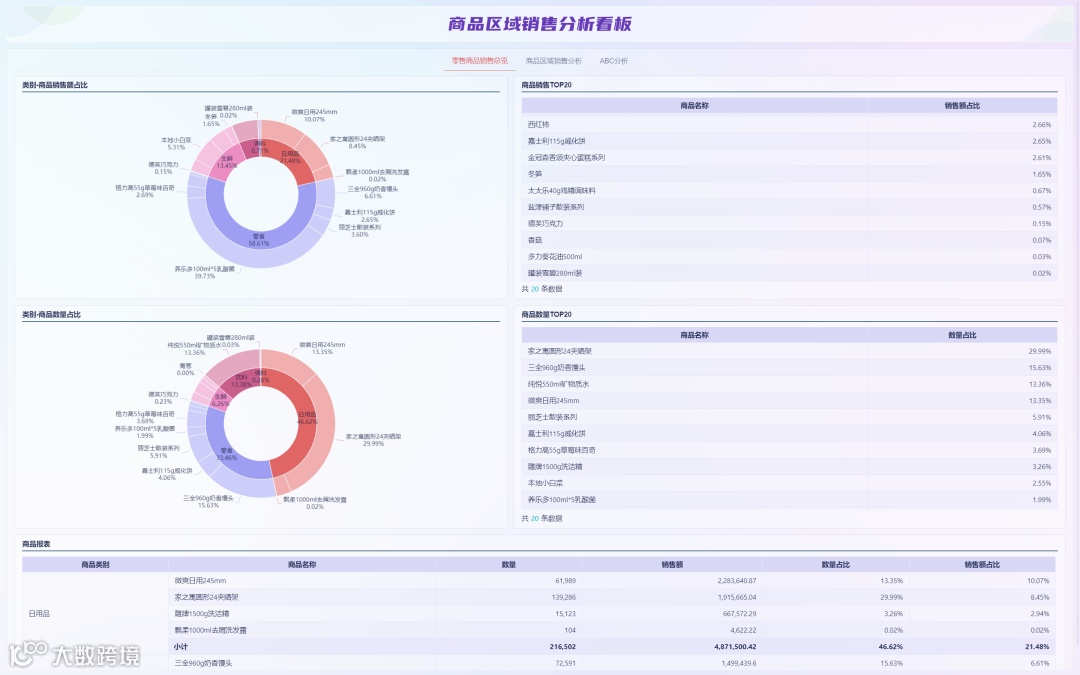The image size is (1080, 675).
Task: Select 本地小白菜 row in quantity TOP20
Action: [789, 484]
